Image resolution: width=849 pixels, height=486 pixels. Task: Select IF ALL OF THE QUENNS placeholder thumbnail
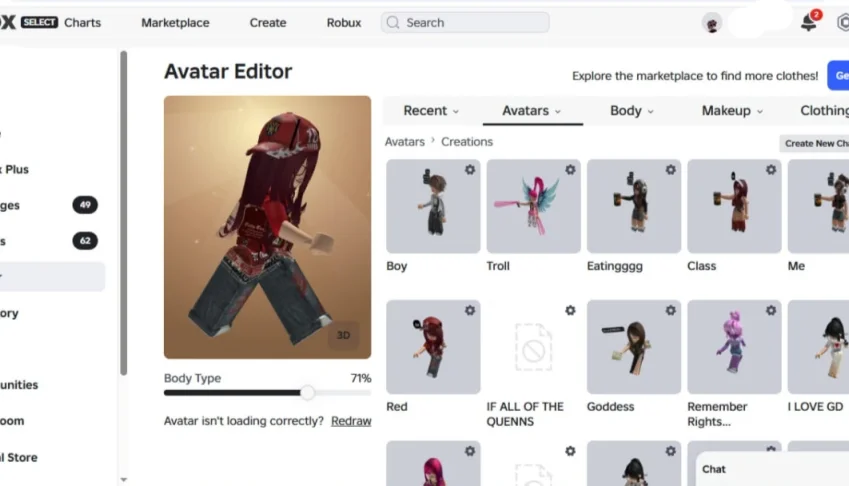tap(533, 347)
